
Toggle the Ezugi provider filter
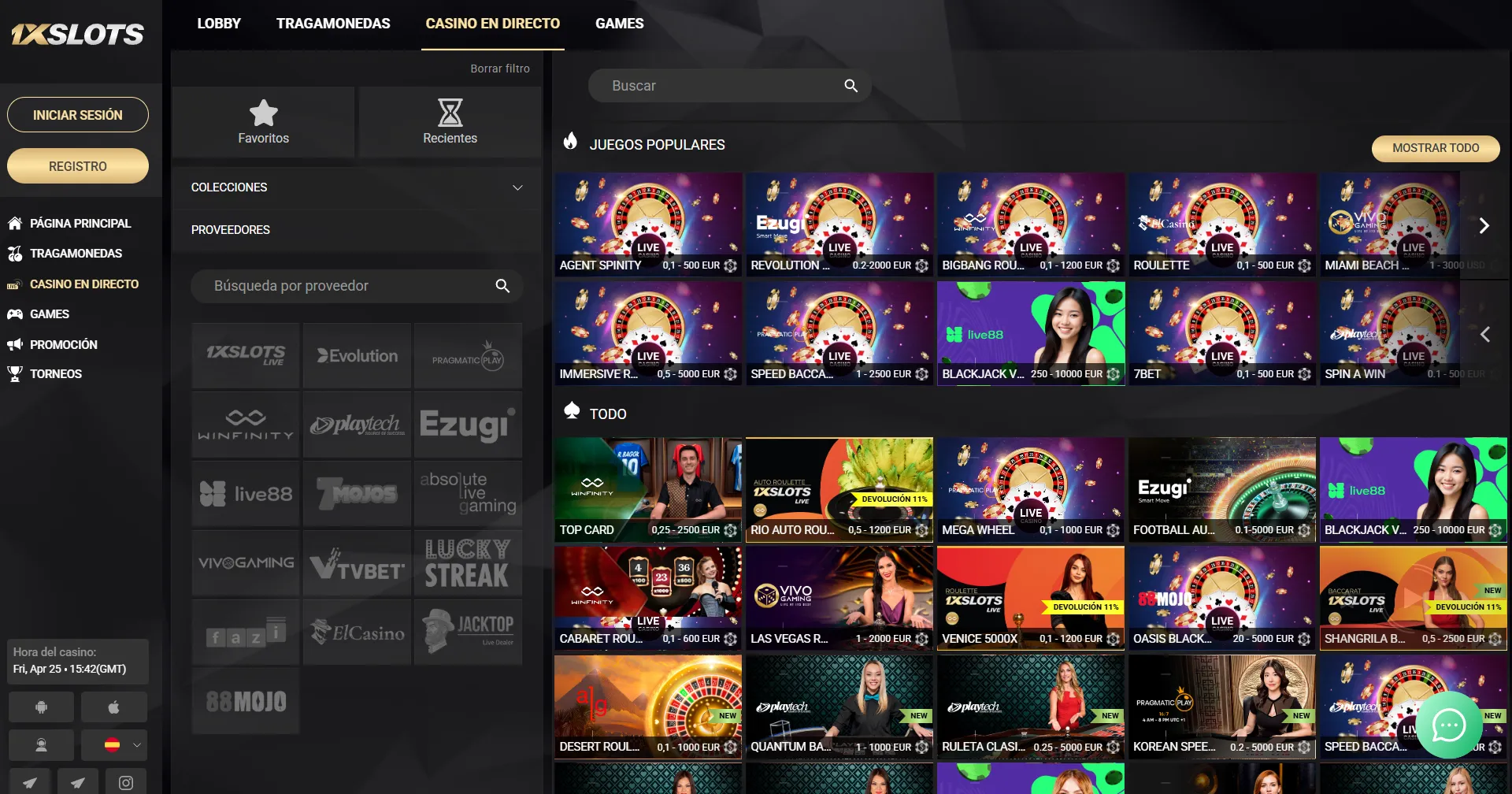pos(468,425)
